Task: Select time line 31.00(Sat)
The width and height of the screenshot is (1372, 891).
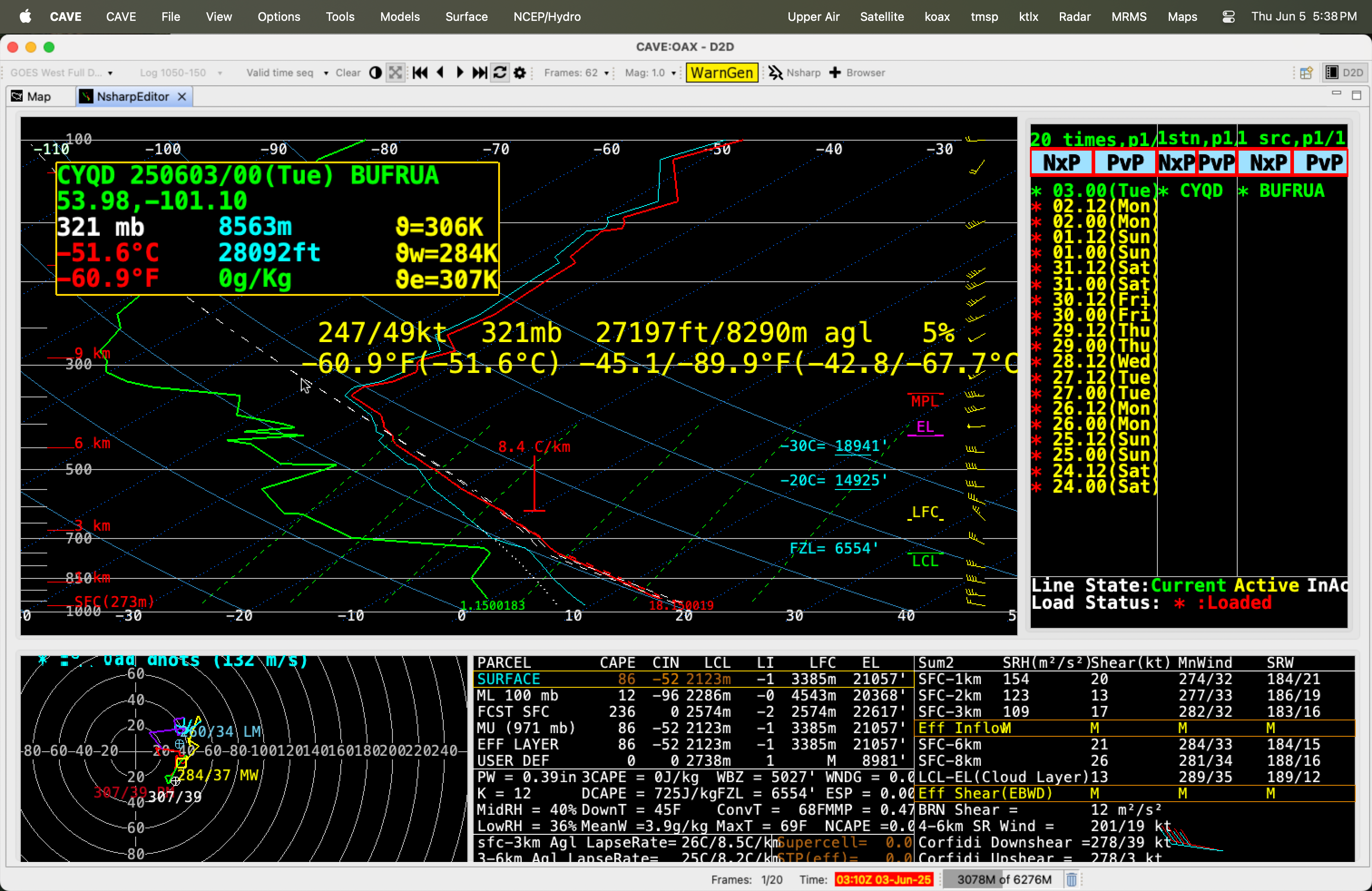Action: tap(1093, 284)
